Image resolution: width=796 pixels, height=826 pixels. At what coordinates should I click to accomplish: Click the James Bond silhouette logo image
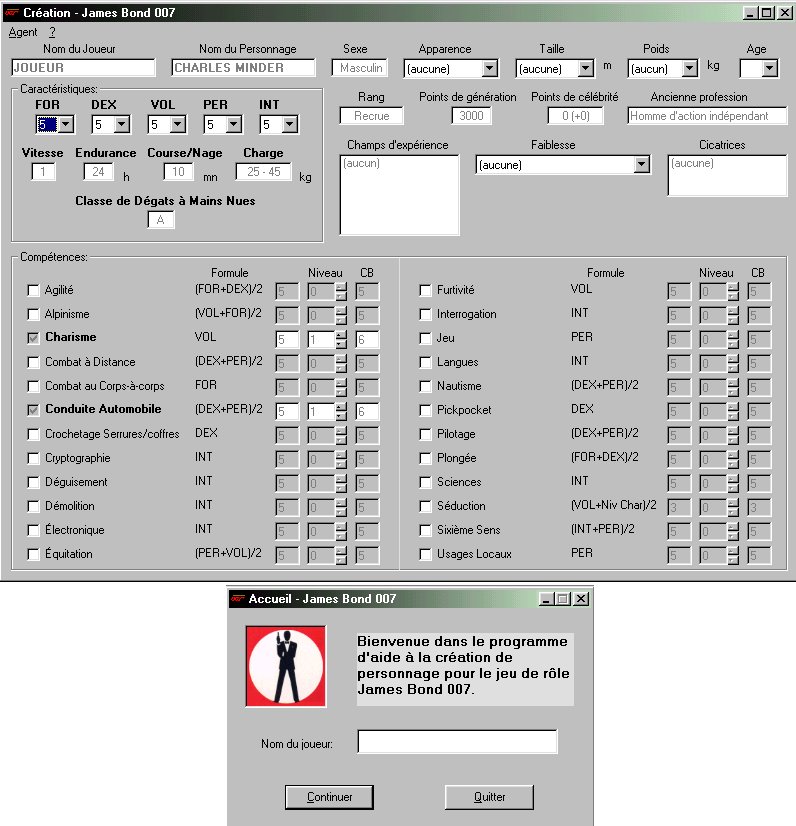click(286, 666)
